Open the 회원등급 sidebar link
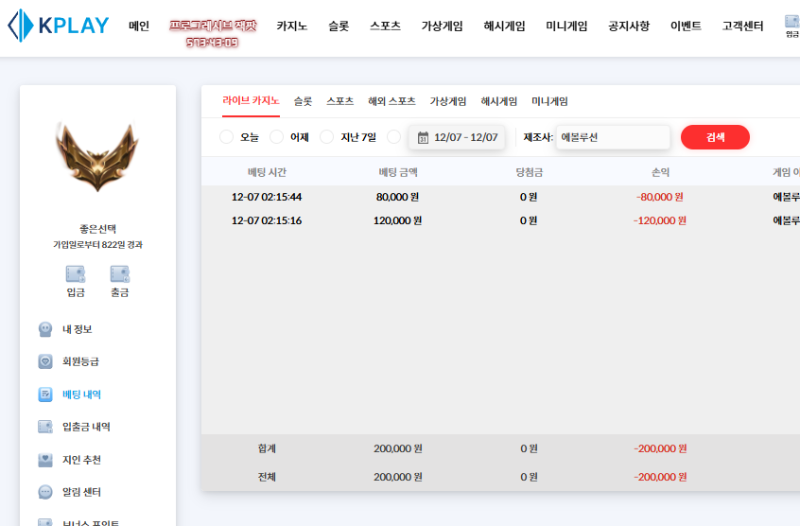This screenshot has height=526, width=800. (x=81, y=361)
